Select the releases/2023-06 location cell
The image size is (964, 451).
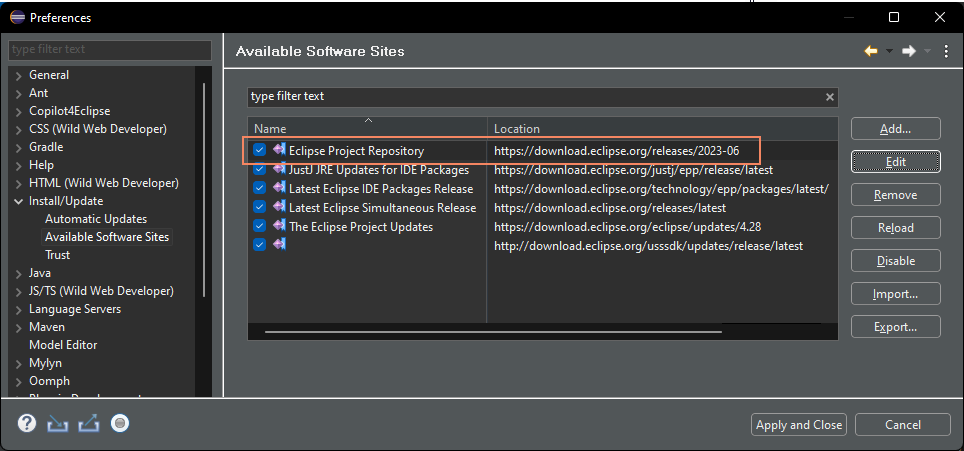click(616, 150)
